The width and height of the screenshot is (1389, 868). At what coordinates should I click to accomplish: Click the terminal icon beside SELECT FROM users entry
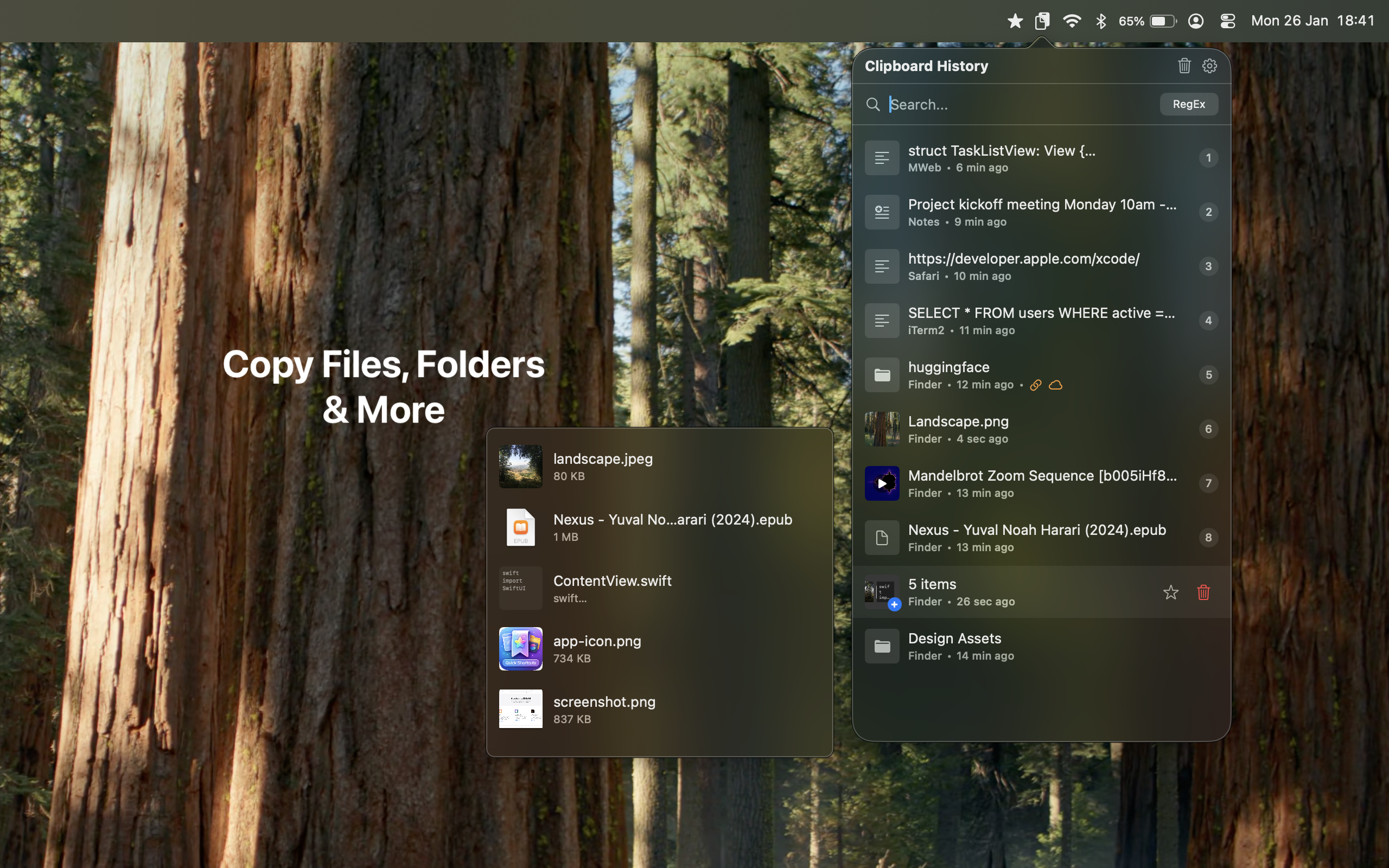[x=882, y=320]
